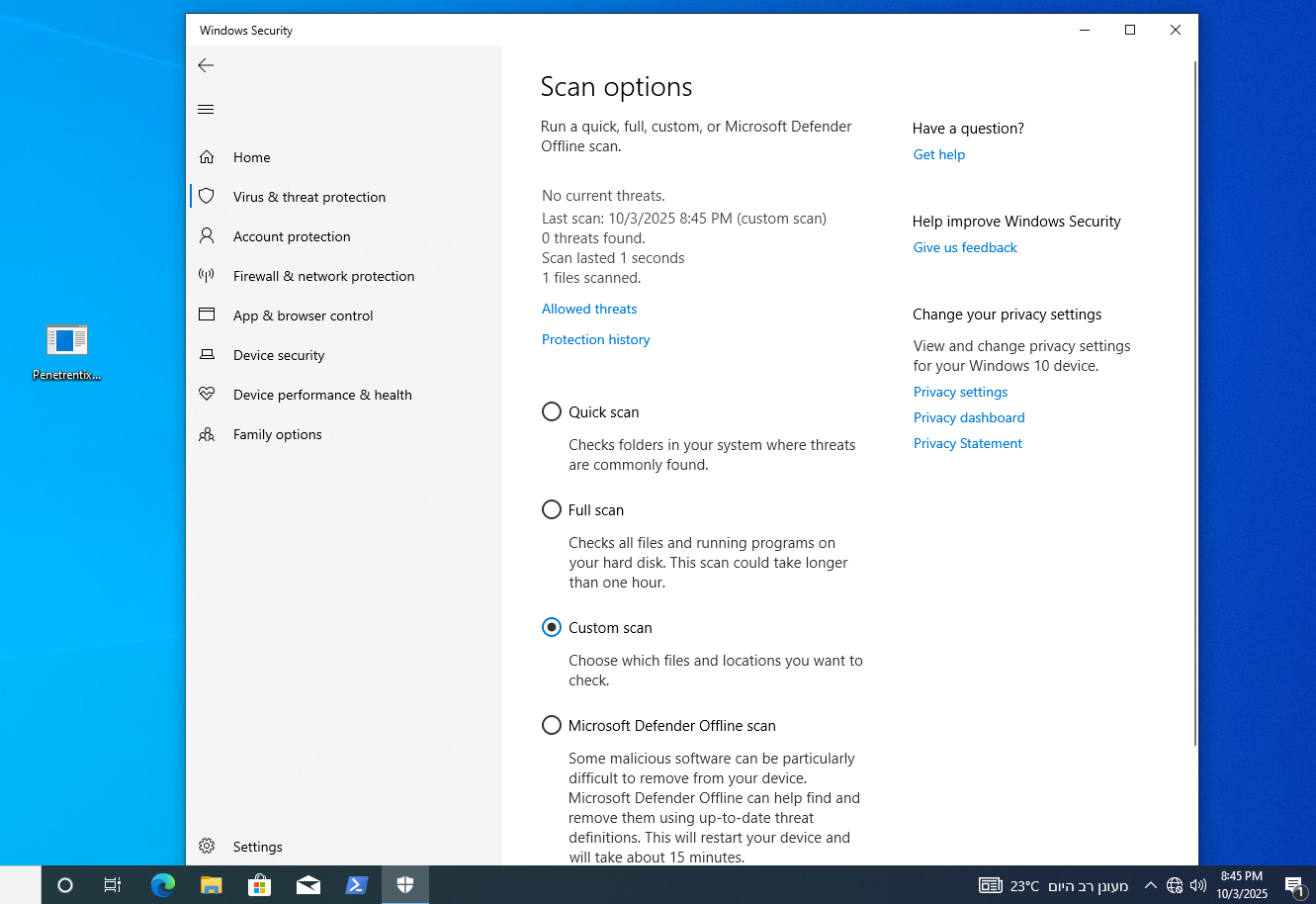
Task: Open Firewall & network protection
Action: tap(323, 276)
